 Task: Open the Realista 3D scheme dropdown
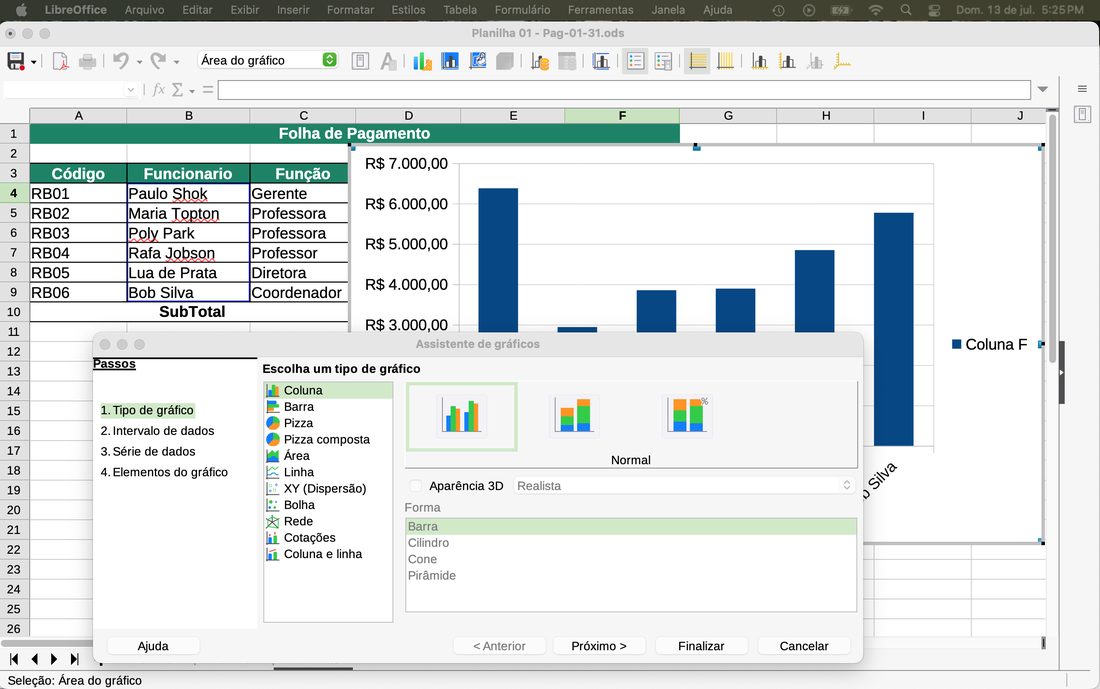tap(684, 486)
